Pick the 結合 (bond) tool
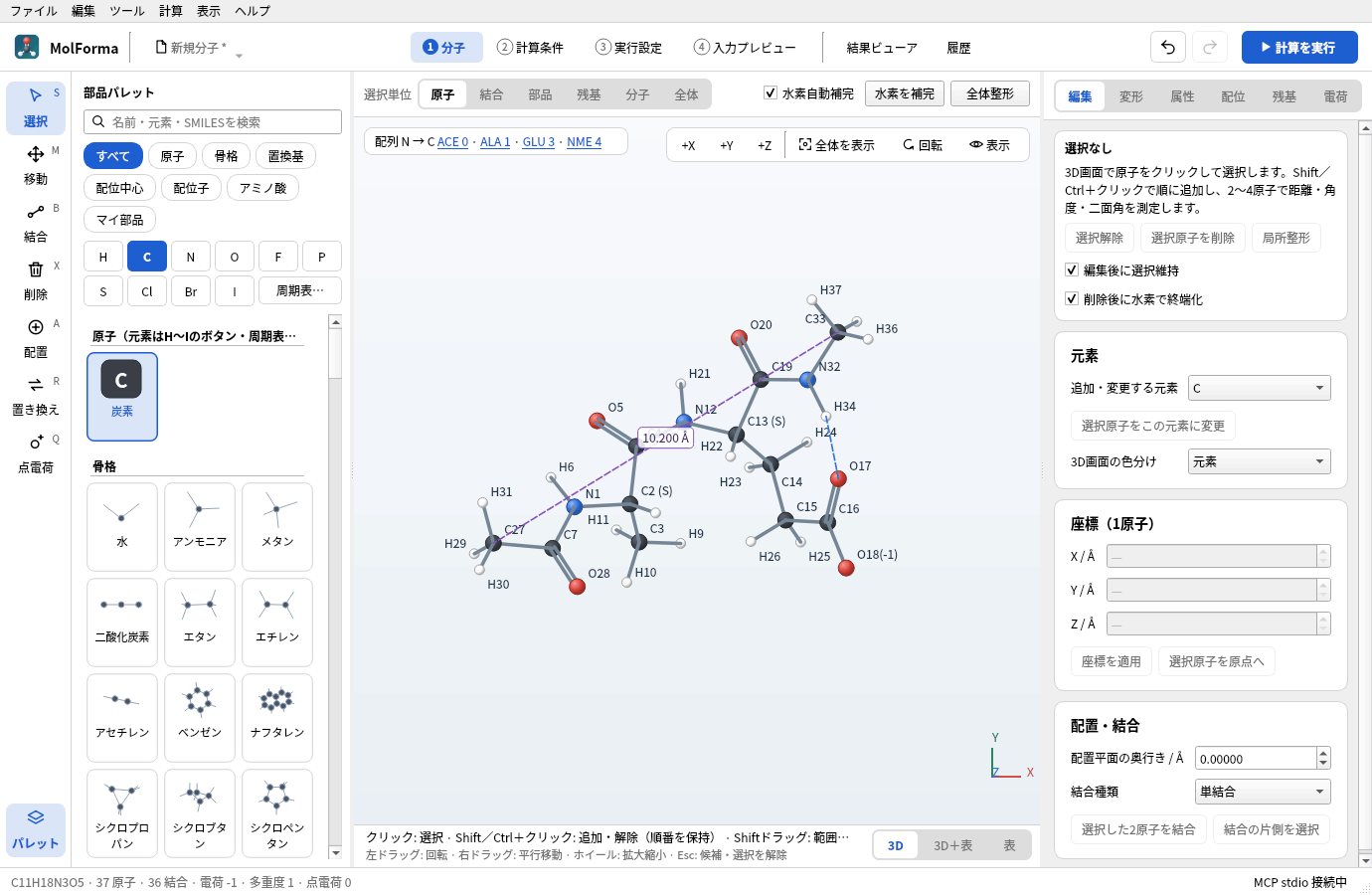1372x895 pixels. pos(36,223)
